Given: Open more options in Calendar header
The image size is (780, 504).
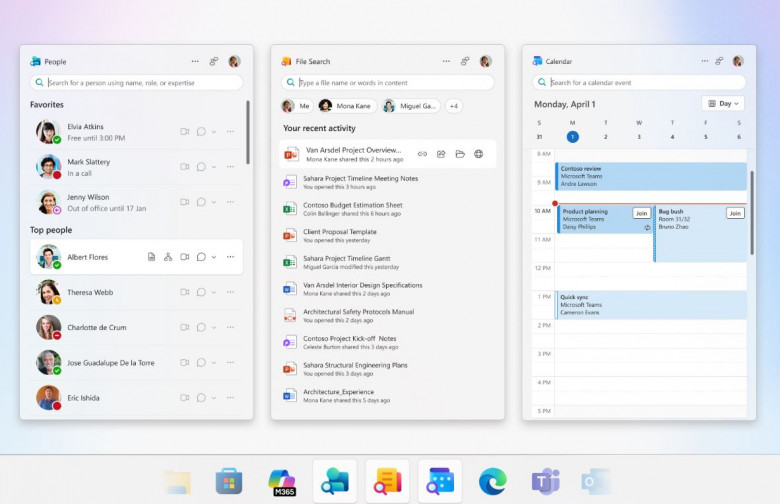Looking at the screenshot, I should pos(704,61).
